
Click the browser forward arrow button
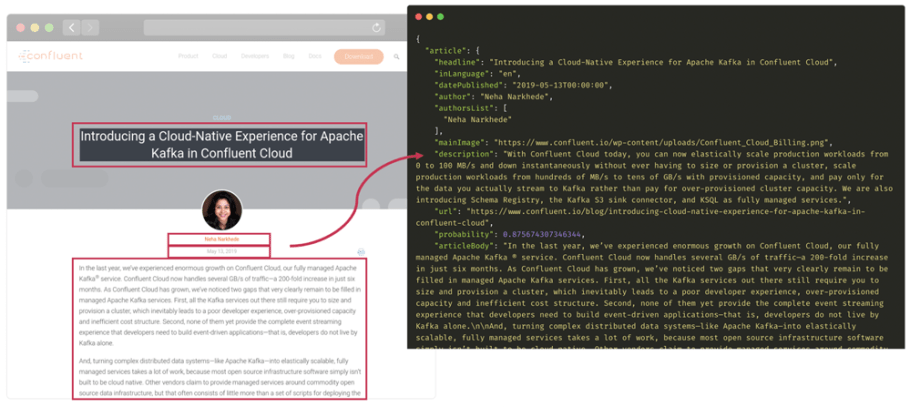coord(90,27)
